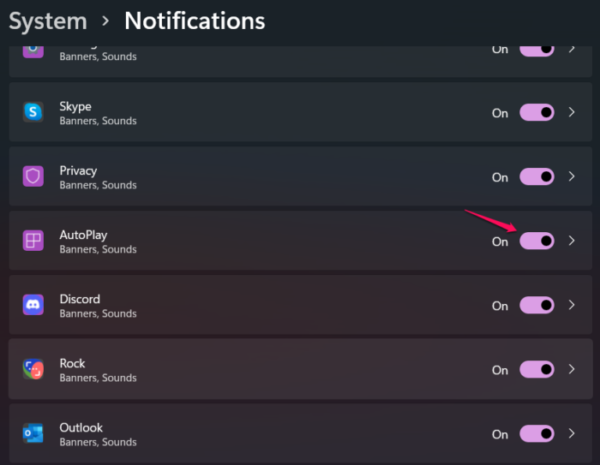Switch off Discord notifications toggle
The height and width of the screenshot is (465, 600).
point(537,305)
